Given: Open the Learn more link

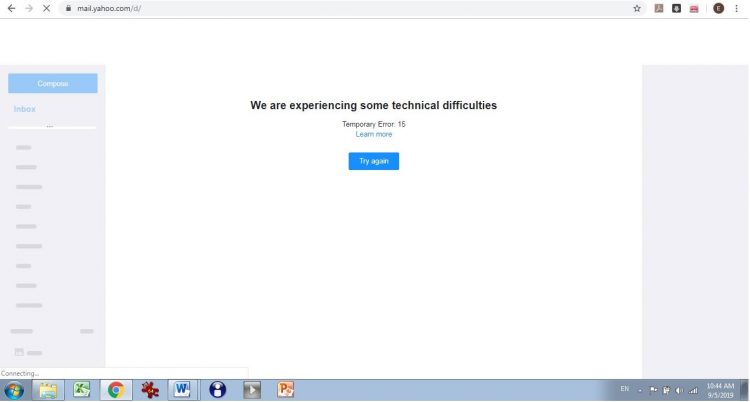Looking at the screenshot, I should coord(374,134).
